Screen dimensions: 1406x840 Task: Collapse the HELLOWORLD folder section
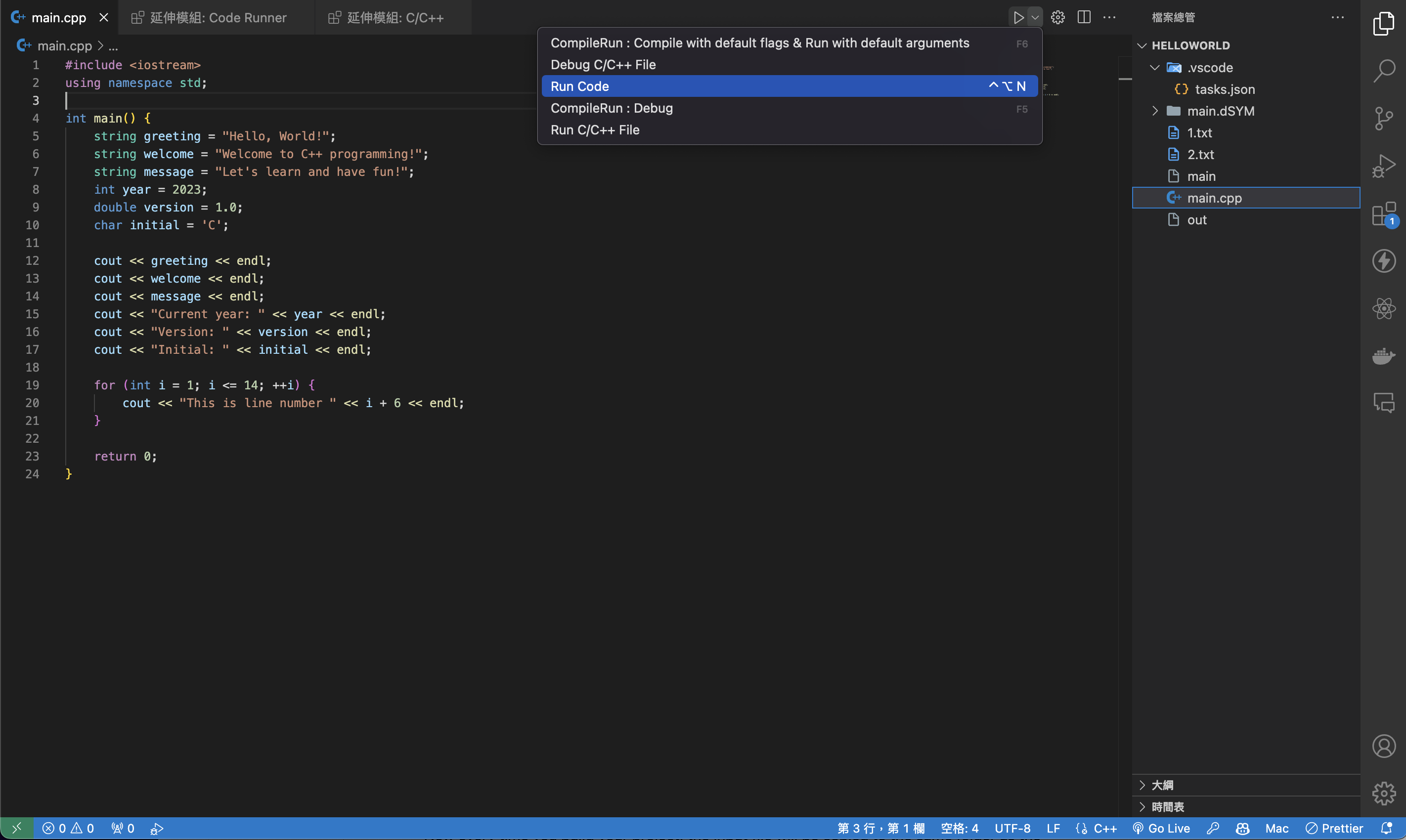coord(1246,45)
